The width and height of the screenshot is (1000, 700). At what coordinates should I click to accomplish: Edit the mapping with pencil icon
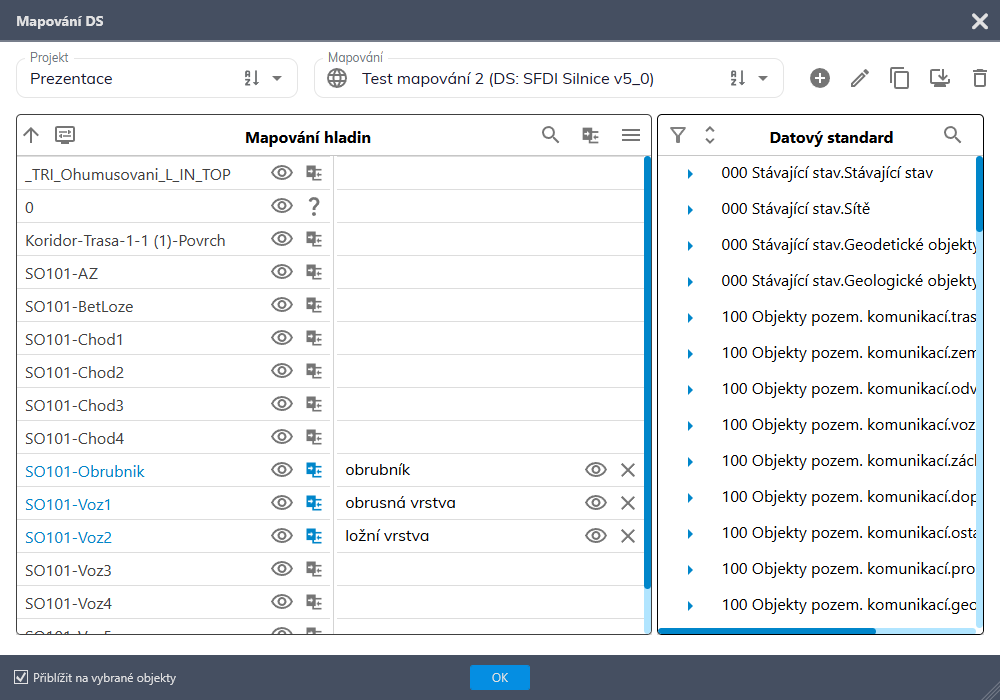click(x=860, y=78)
